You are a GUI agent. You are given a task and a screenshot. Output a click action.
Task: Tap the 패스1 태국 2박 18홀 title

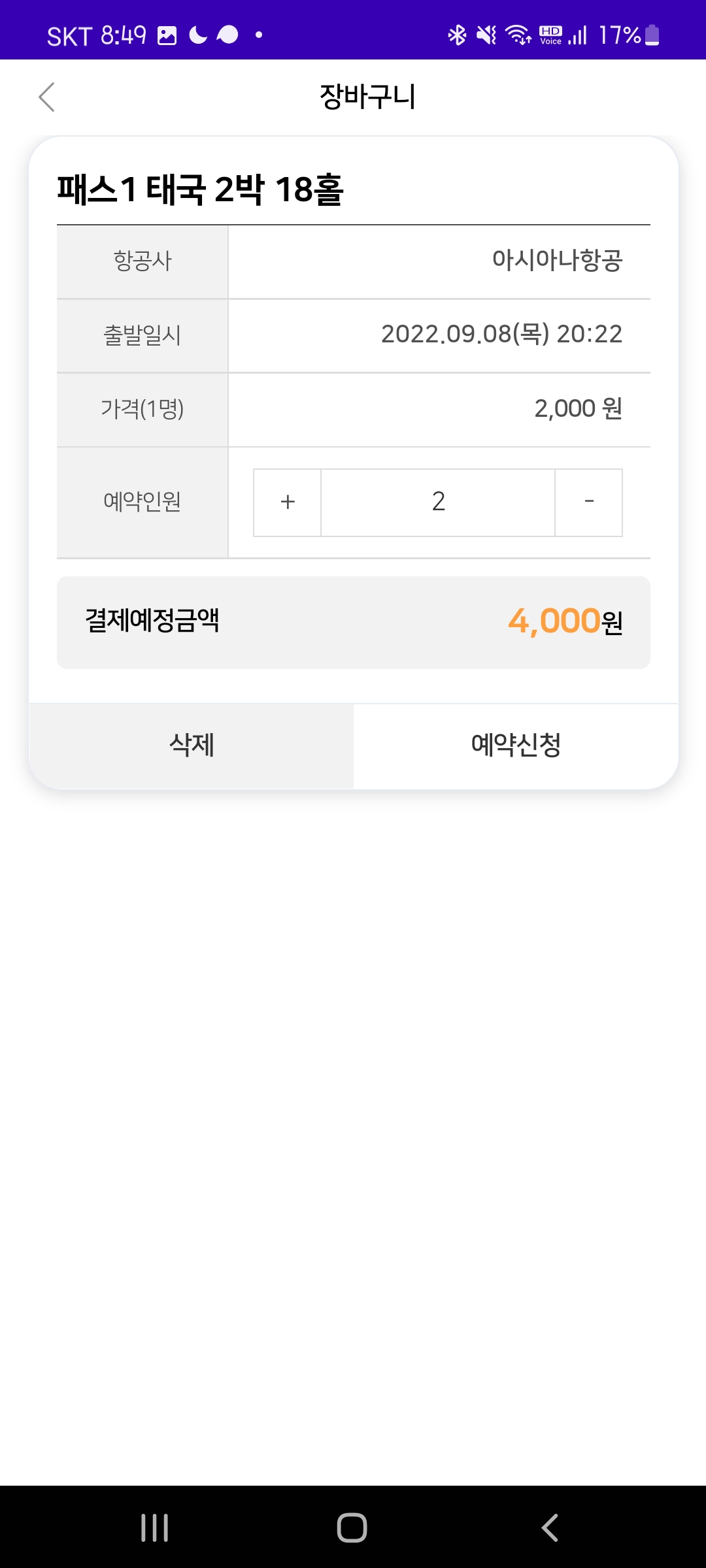[200, 190]
